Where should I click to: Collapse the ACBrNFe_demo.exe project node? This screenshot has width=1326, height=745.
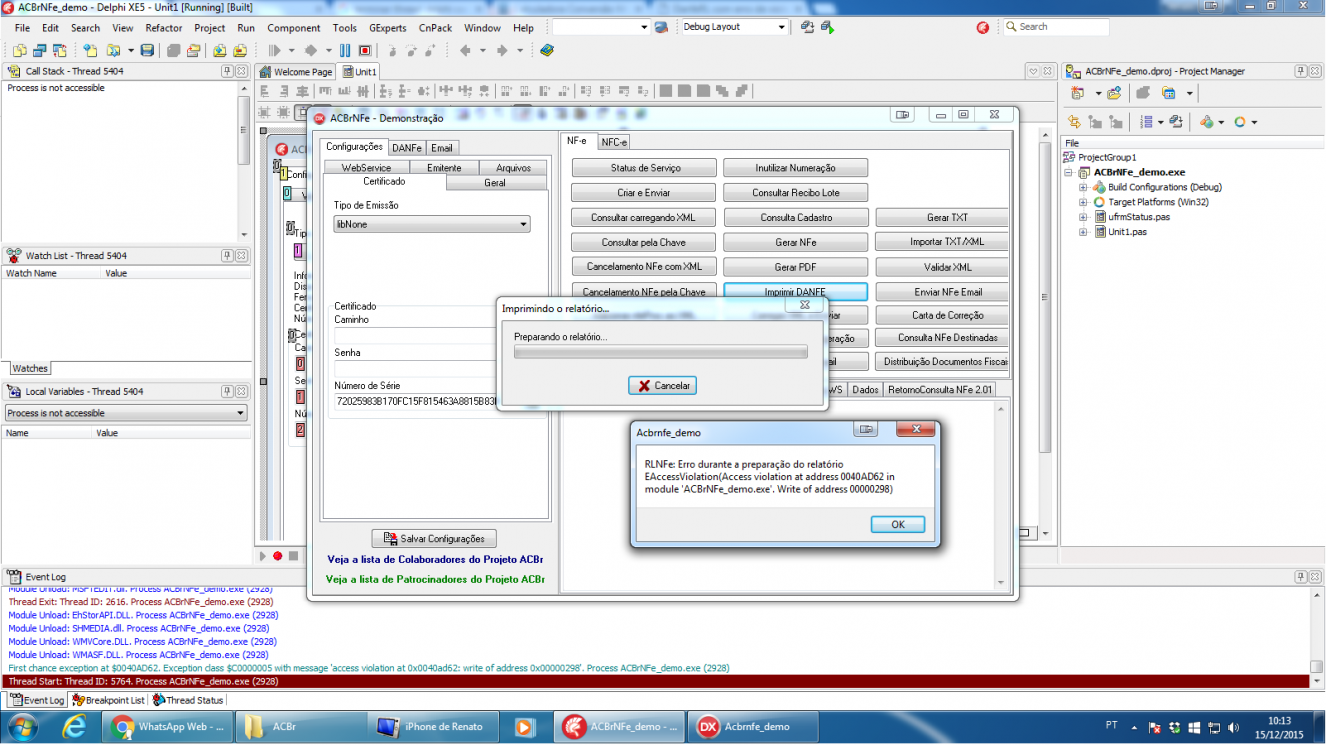(1070, 172)
